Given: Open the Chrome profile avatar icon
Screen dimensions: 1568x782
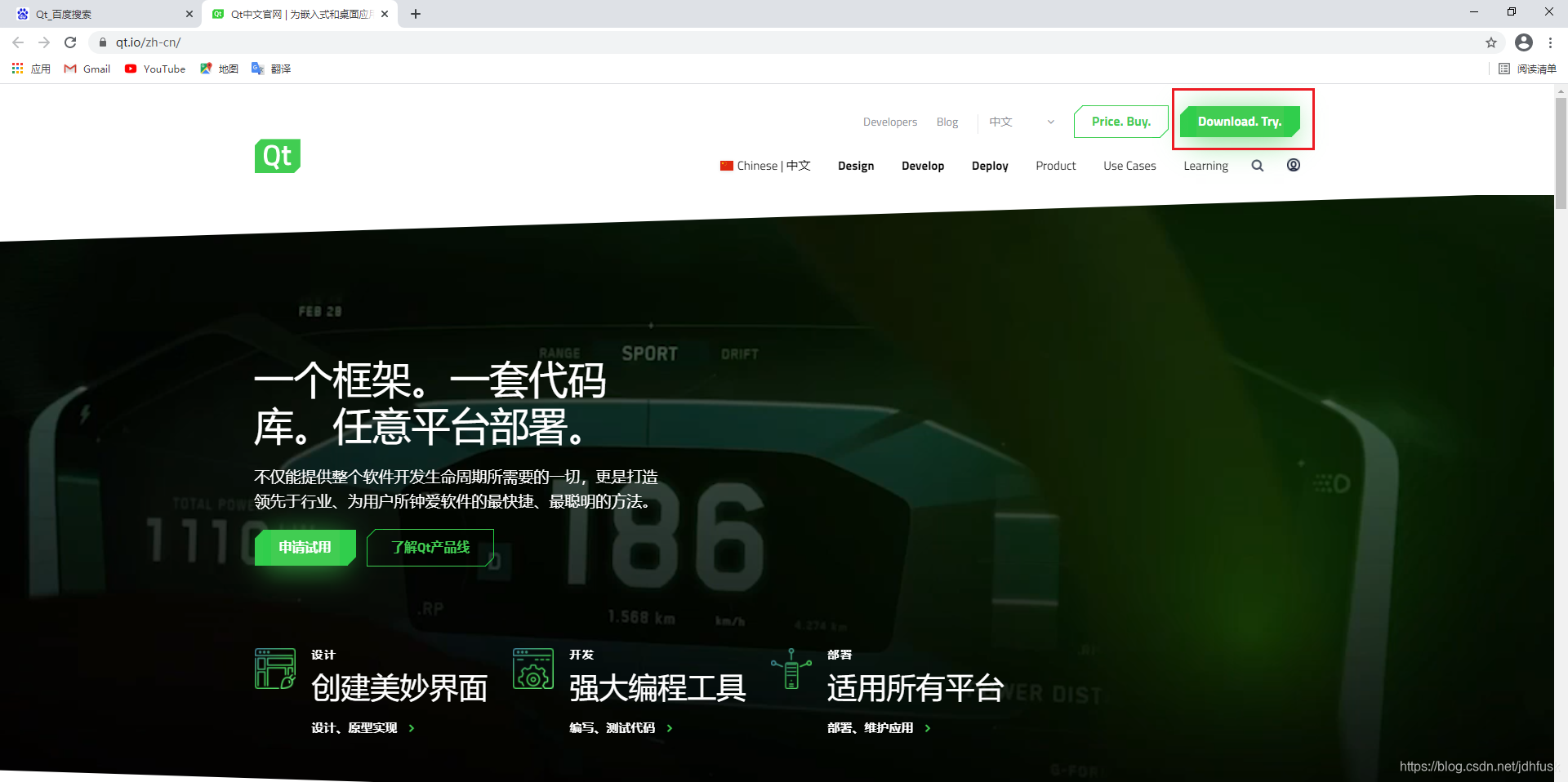Looking at the screenshot, I should pyautogui.click(x=1524, y=42).
